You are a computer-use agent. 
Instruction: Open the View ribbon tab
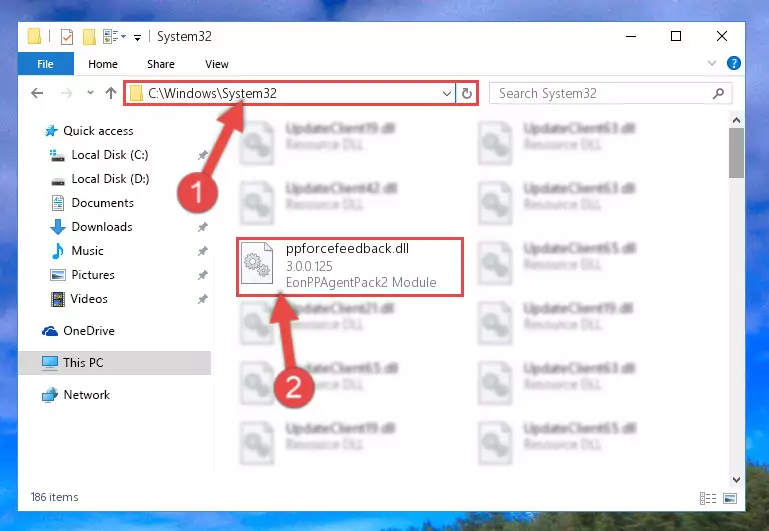(x=217, y=64)
